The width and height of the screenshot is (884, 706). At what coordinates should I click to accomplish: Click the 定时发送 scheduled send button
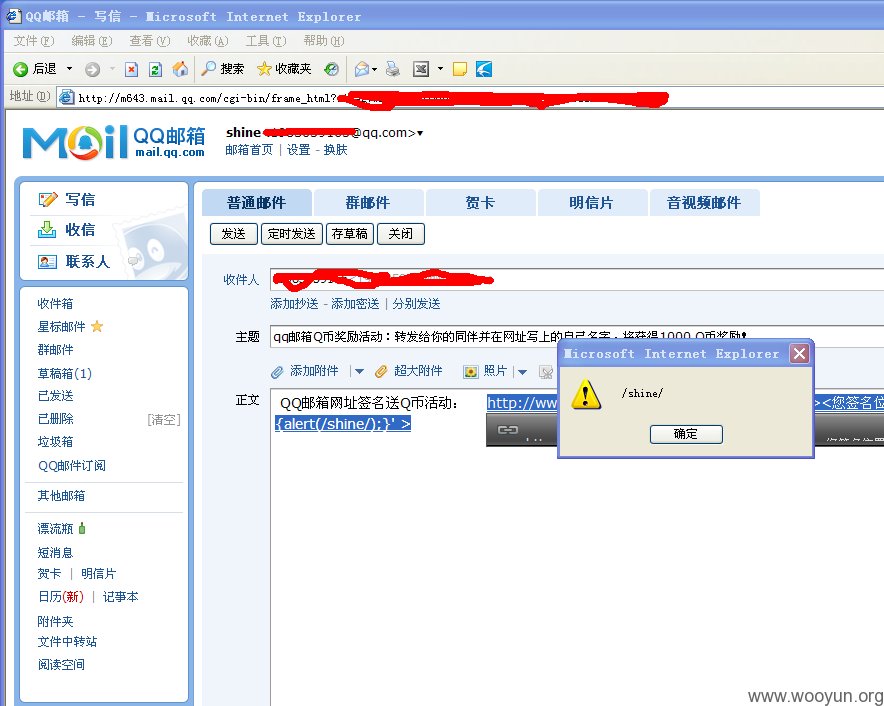pyautogui.click(x=291, y=233)
